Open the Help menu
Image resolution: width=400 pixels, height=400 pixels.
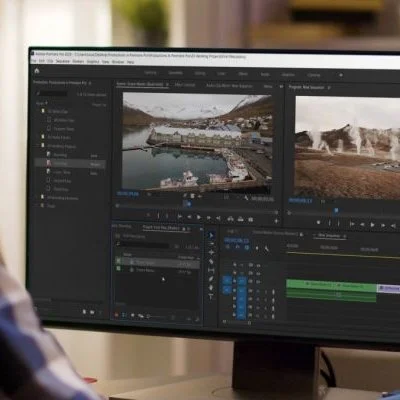(130, 62)
